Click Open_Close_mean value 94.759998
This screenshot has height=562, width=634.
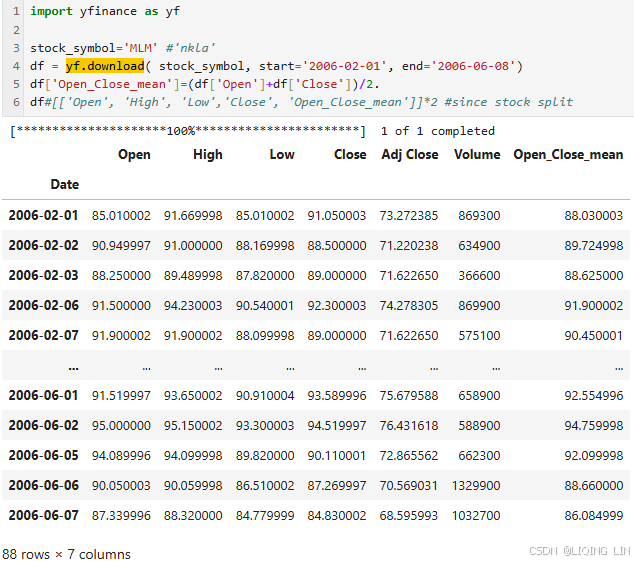click(x=594, y=426)
